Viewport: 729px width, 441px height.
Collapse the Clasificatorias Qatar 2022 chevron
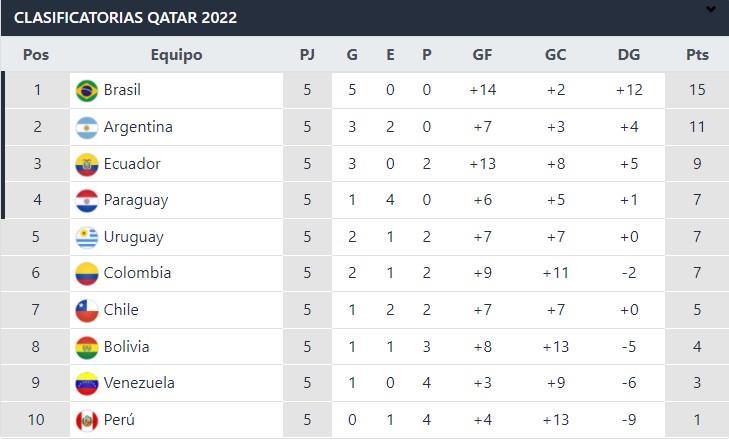(711, 11)
